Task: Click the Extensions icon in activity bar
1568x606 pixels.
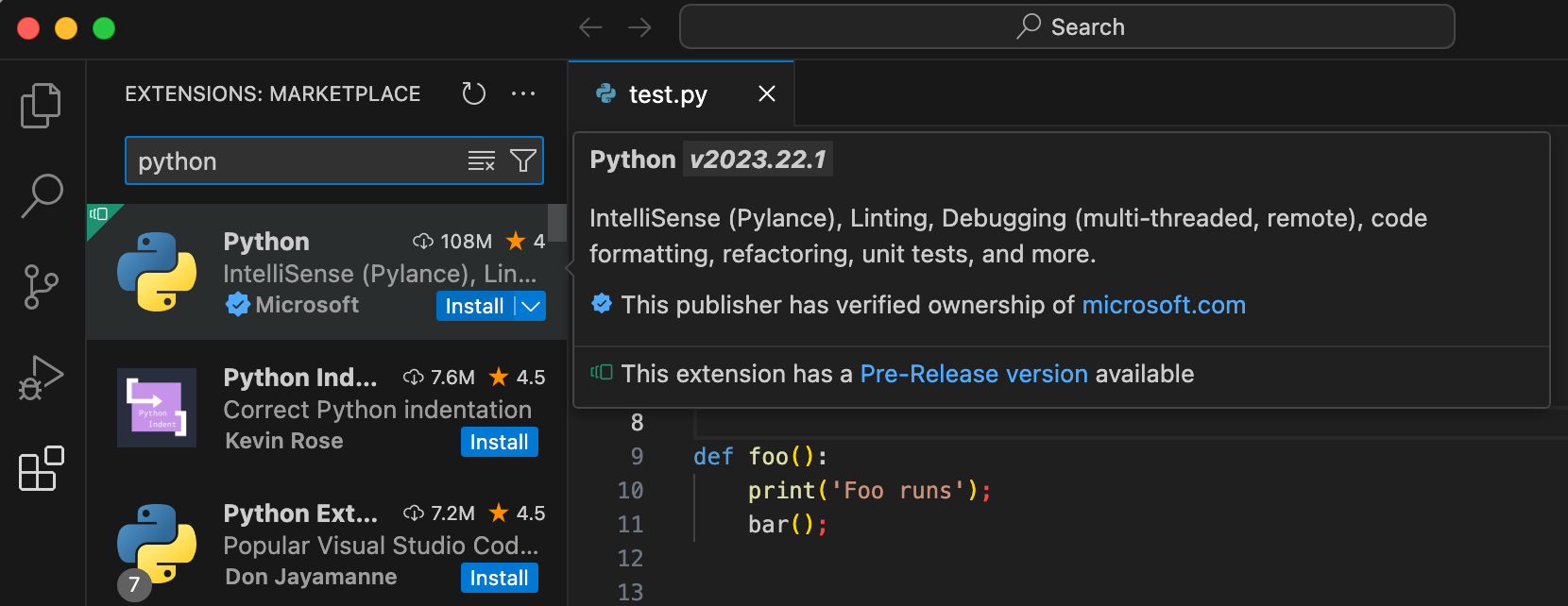Action: click(x=42, y=468)
